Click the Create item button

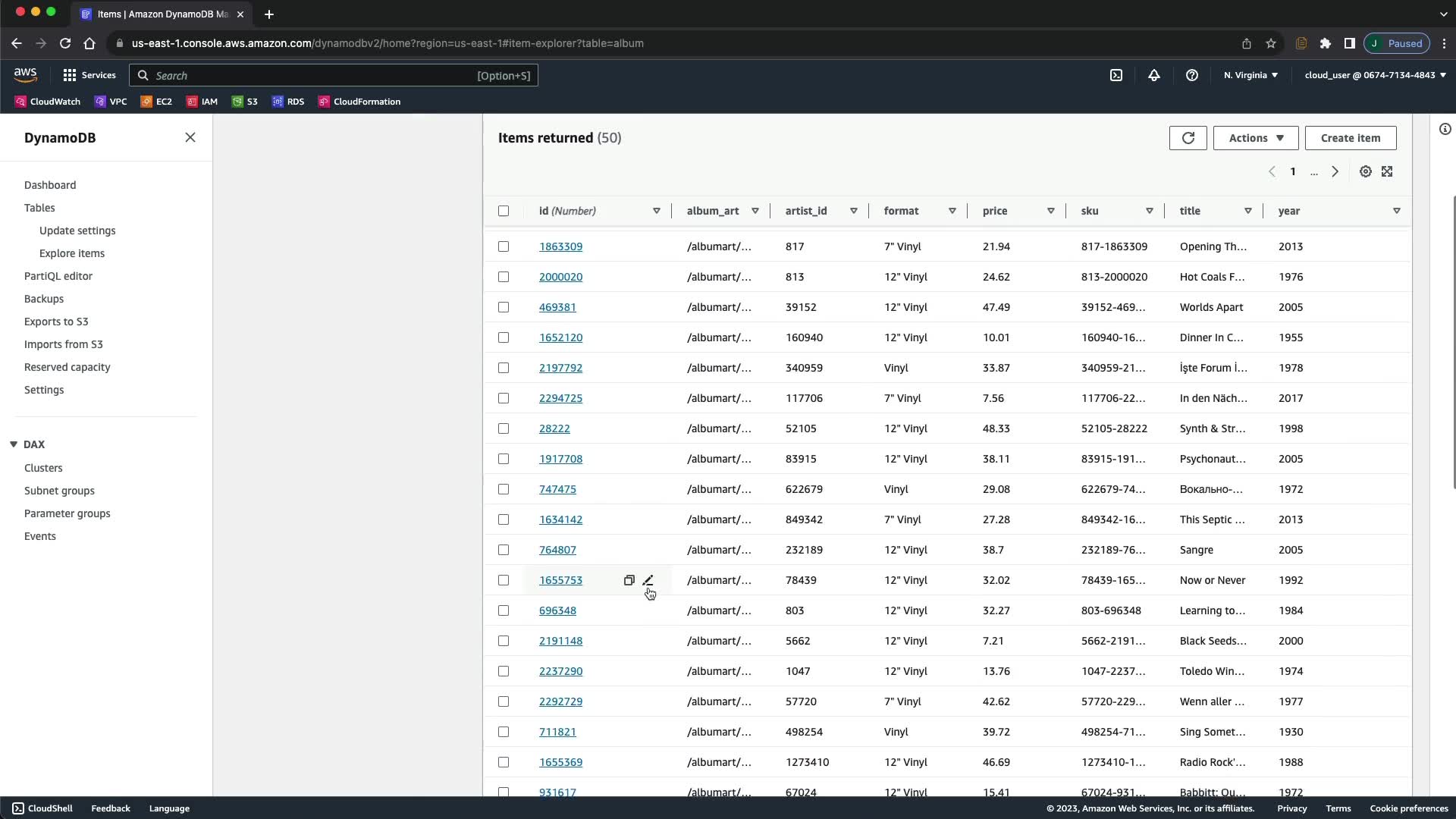tap(1350, 138)
